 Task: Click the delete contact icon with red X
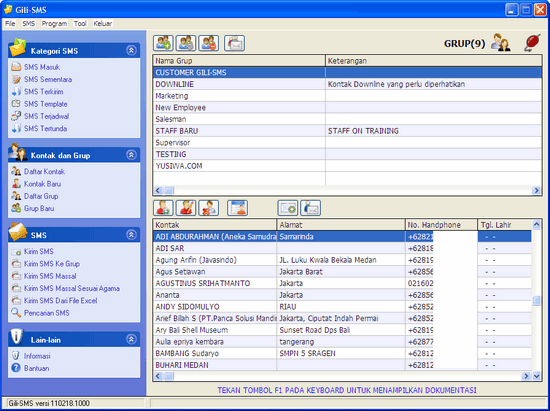coord(209,208)
